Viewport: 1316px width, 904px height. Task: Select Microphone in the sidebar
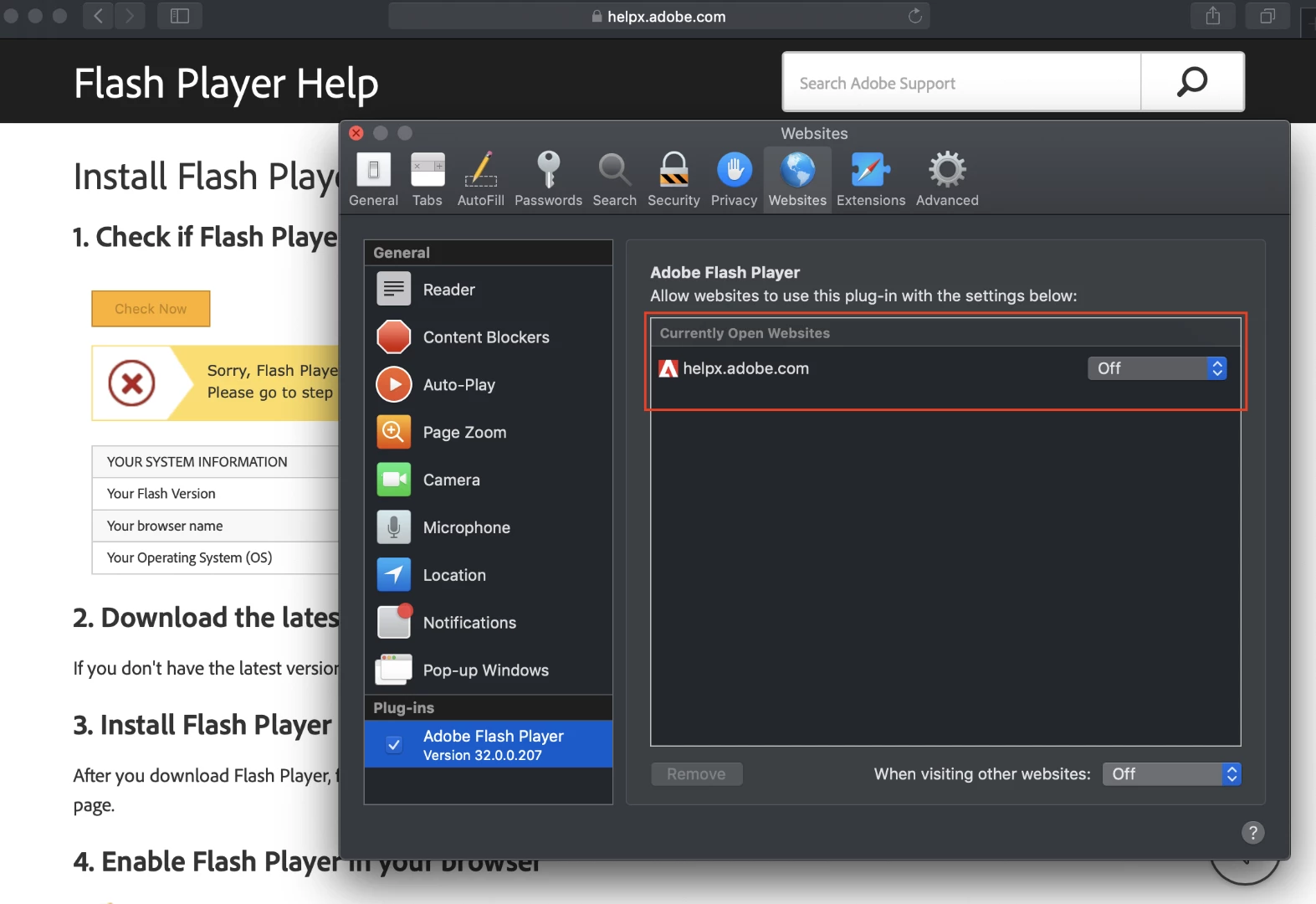(489, 528)
